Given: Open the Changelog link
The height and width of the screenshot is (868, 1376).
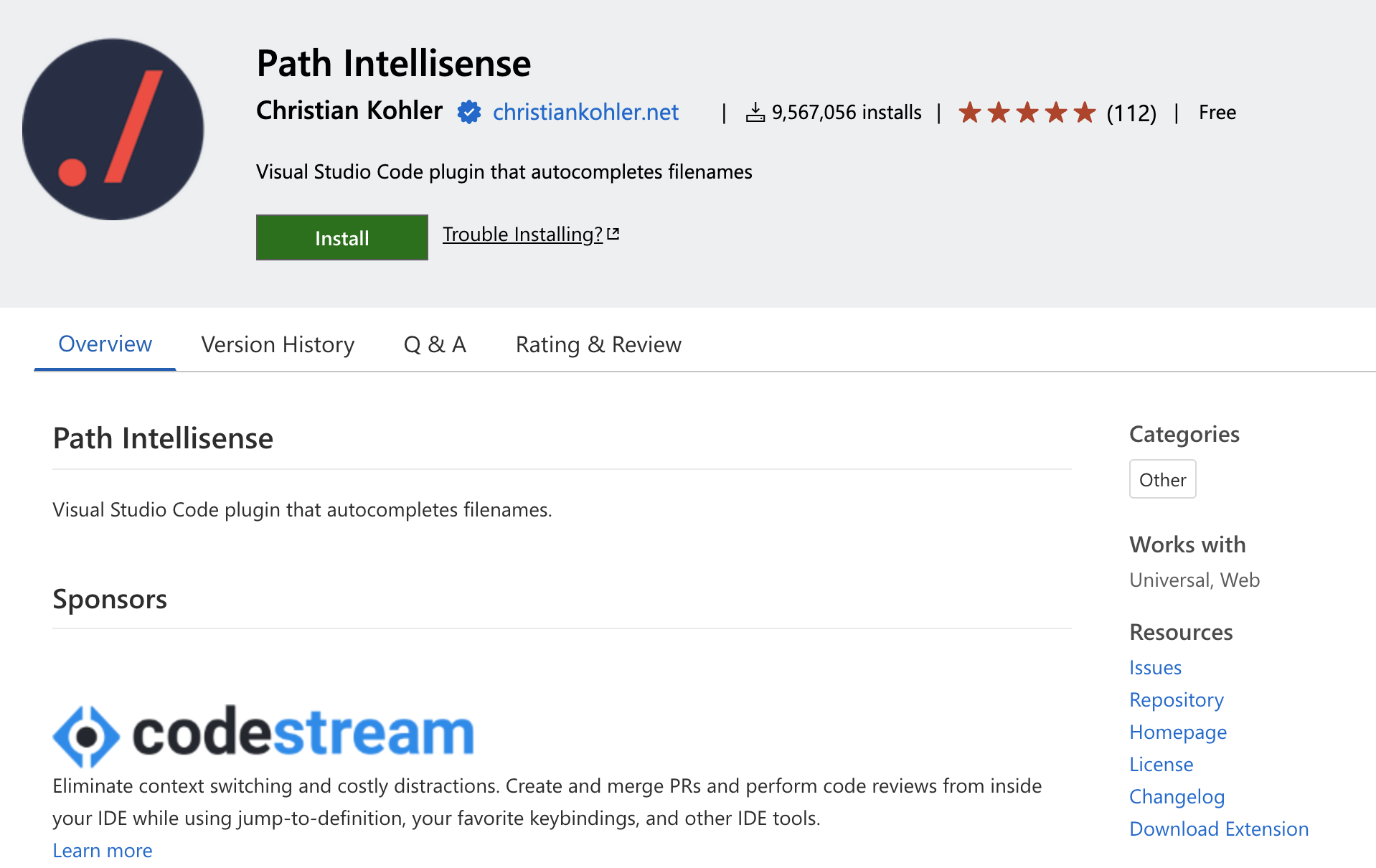Looking at the screenshot, I should 1177,796.
